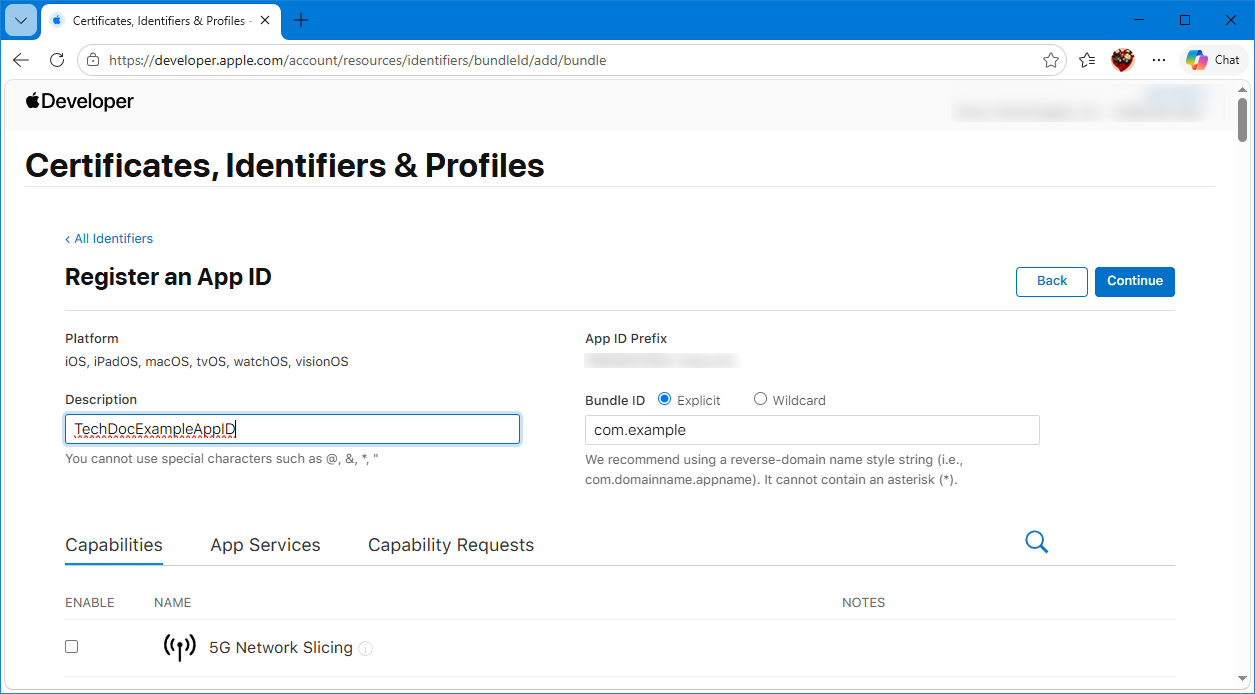Bookmark this page with the star icon

1051,60
